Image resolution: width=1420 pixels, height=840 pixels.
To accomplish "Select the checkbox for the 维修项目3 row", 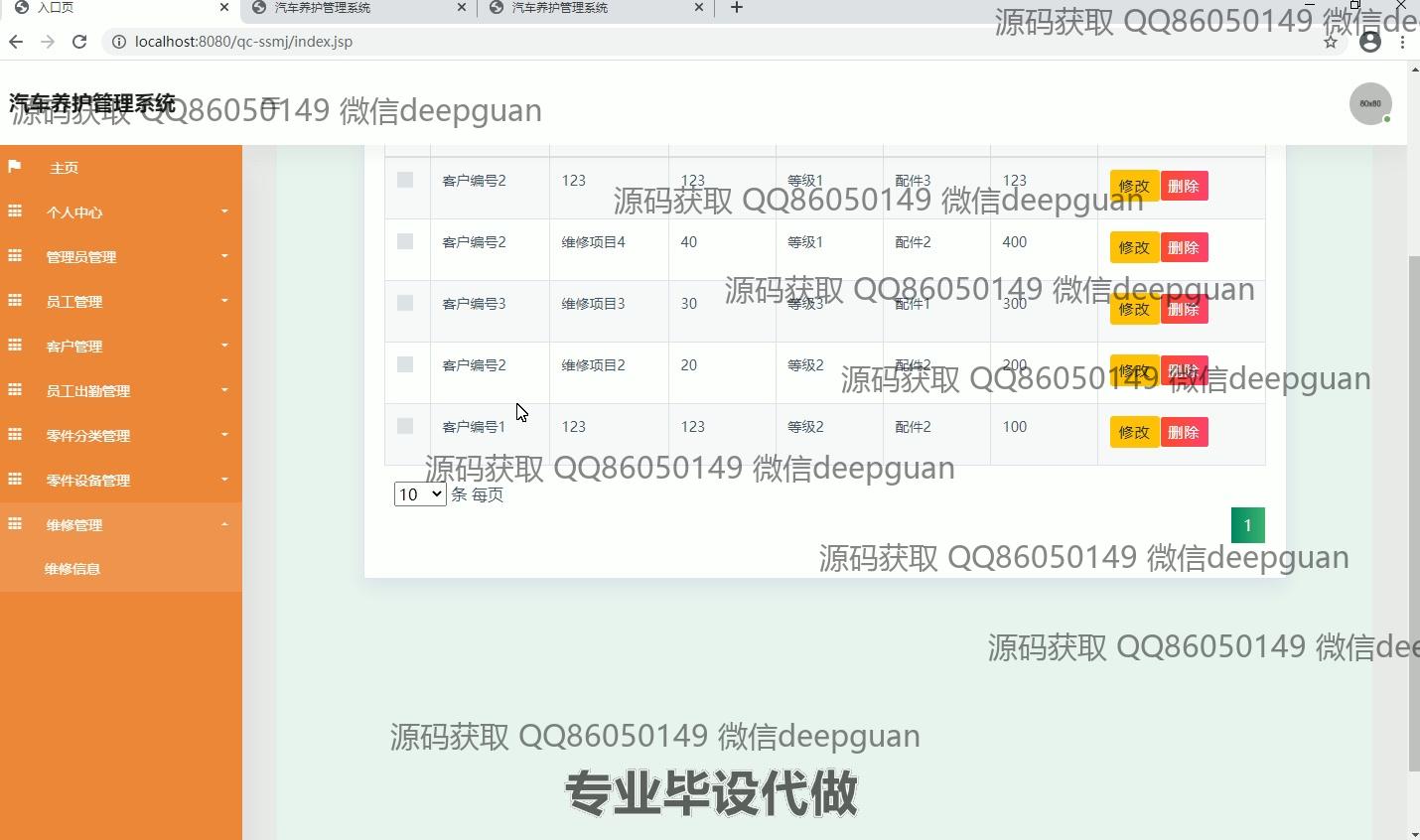I will coord(405,303).
